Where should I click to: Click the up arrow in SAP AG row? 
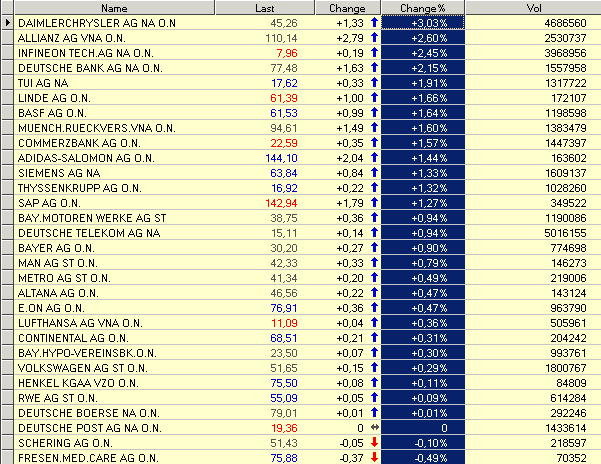click(374, 203)
